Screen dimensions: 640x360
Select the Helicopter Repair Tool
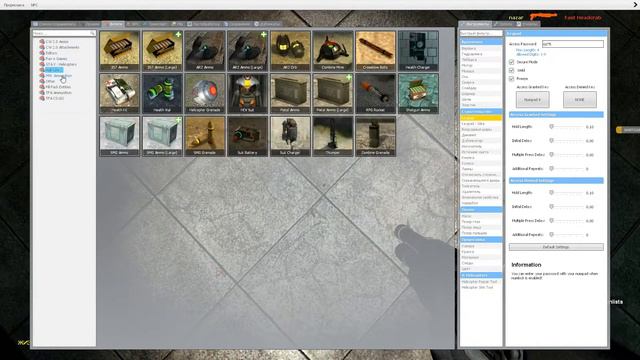point(481,282)
